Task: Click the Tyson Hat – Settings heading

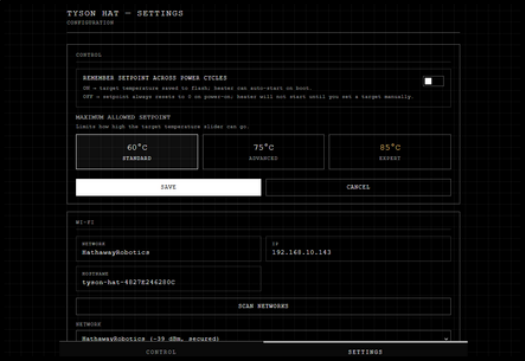Action: 125,13
